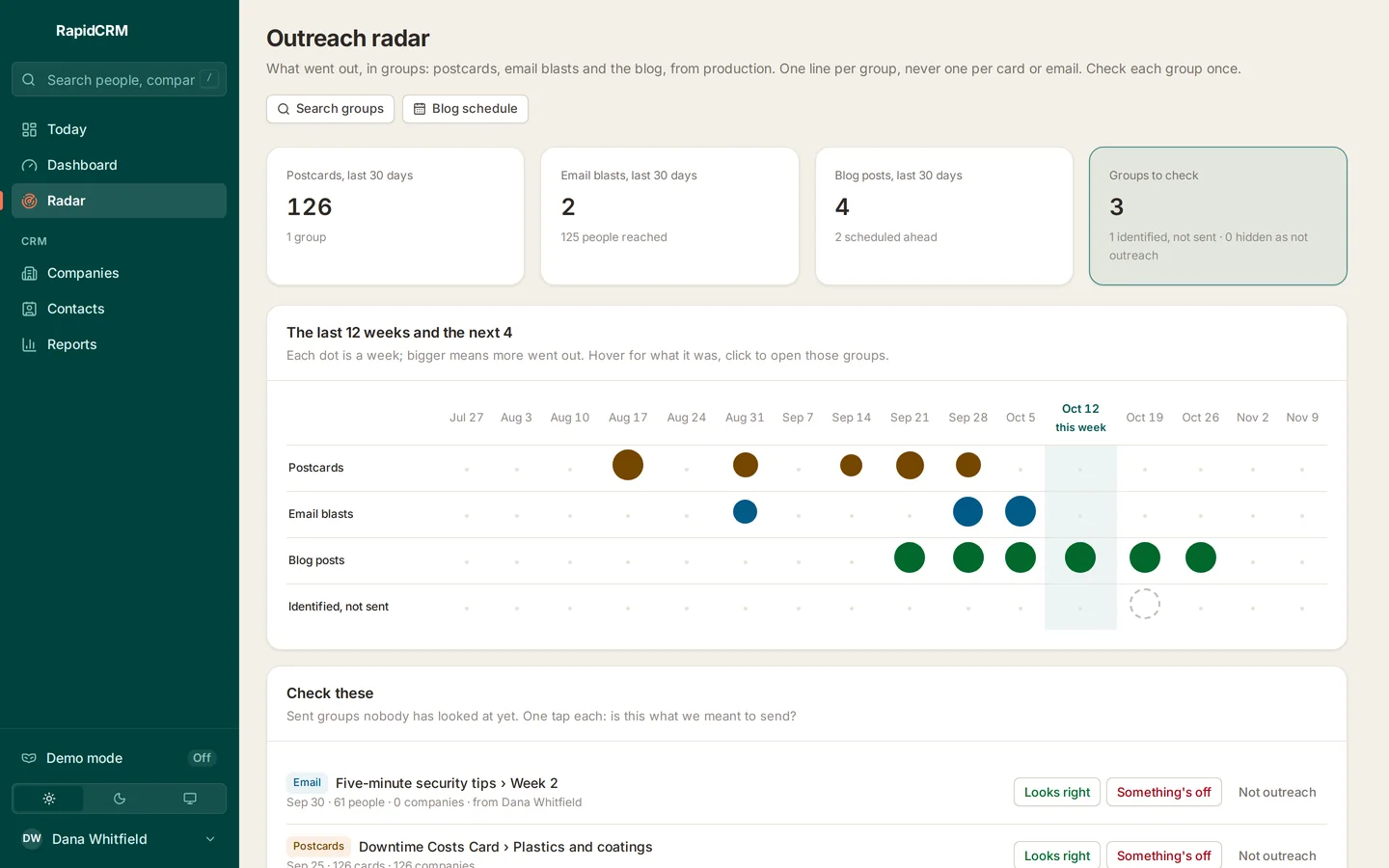Click the Blog posts dot for Oct 12

pyautogui.click(x=1080, y=557)
